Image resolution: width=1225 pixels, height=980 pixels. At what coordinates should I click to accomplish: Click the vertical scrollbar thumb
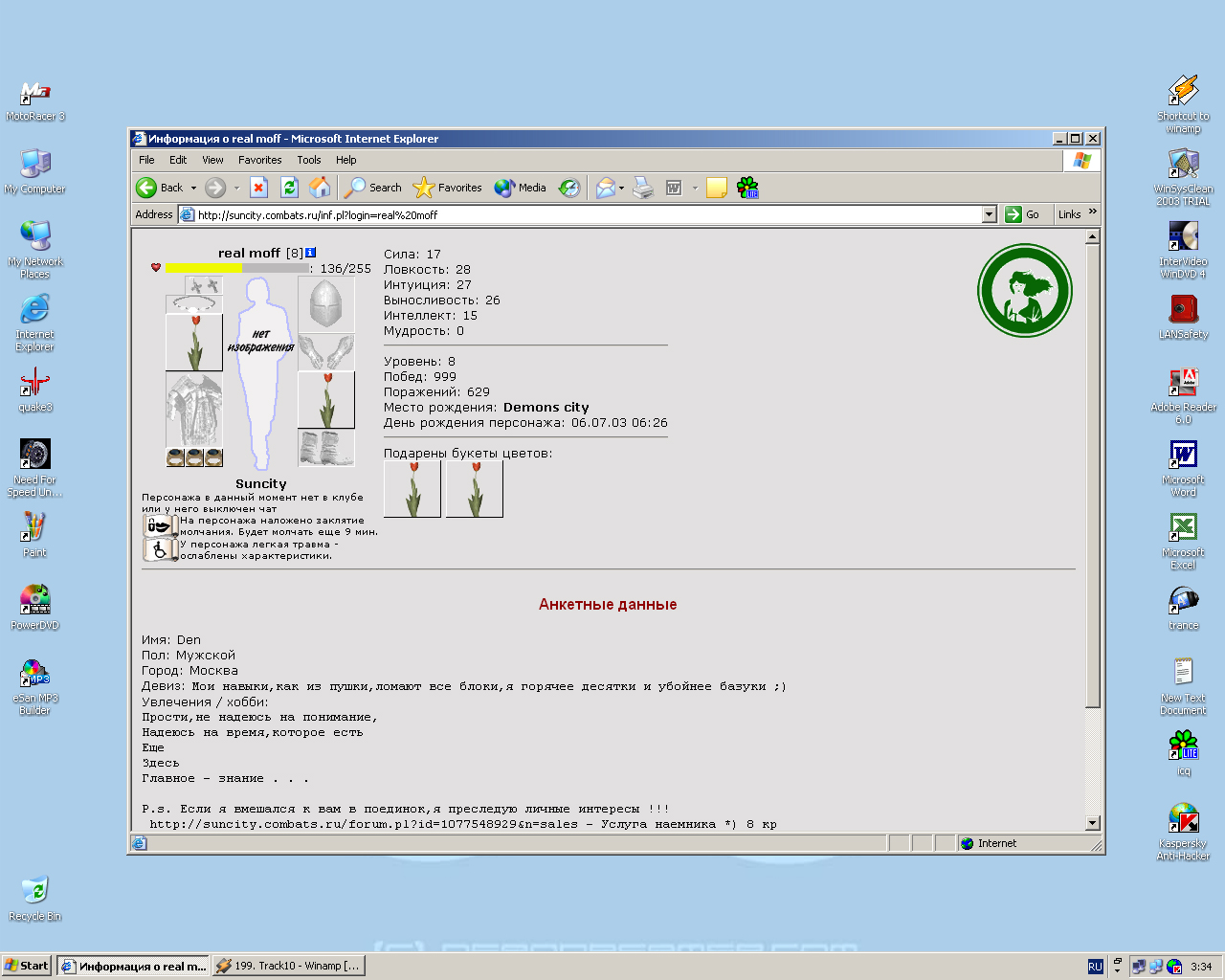[x=1093, y=476]
